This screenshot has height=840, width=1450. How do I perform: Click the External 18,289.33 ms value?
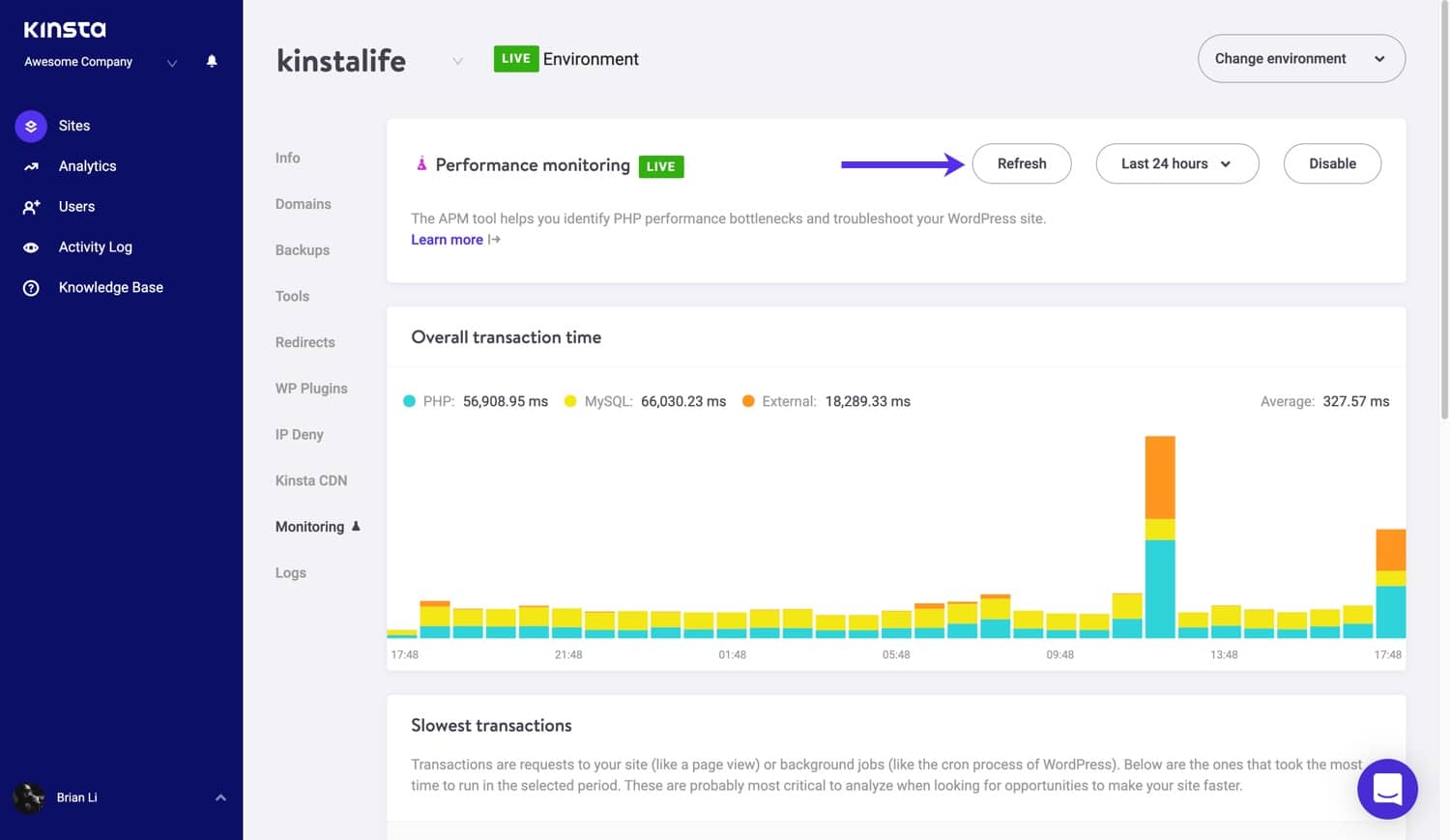pyautogui.click(x=867, y=401)
